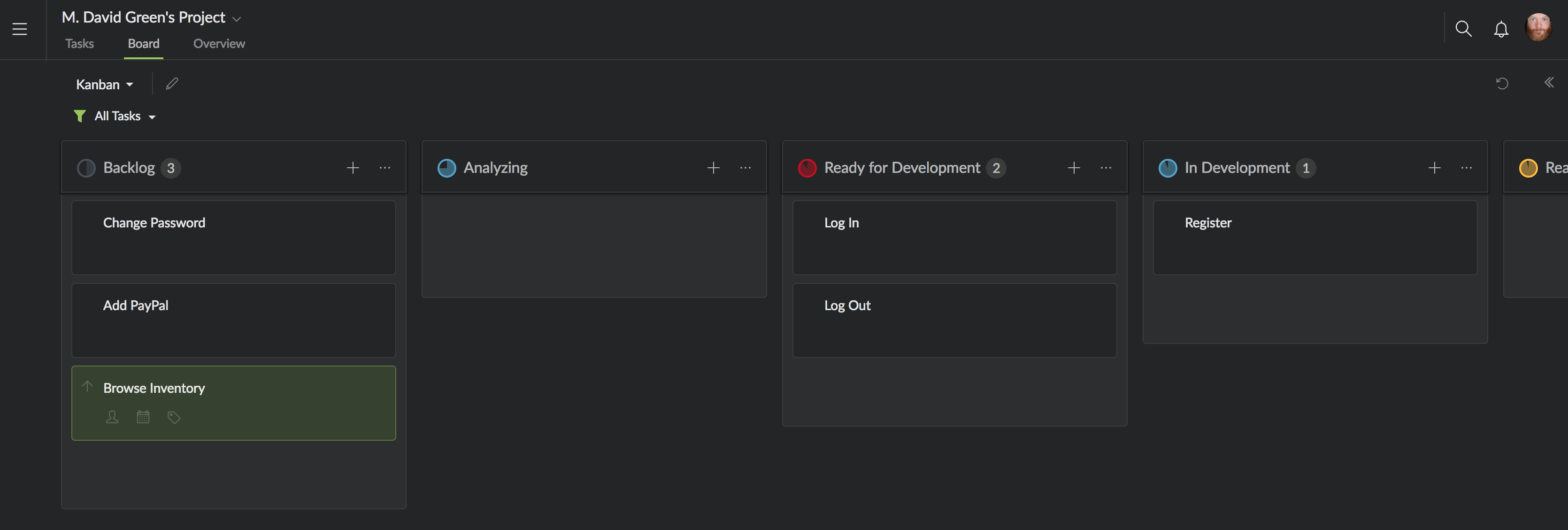Click tag icon on Browse Inventory card
This screenshot has height=530, width=1568.
click(174, 417)
